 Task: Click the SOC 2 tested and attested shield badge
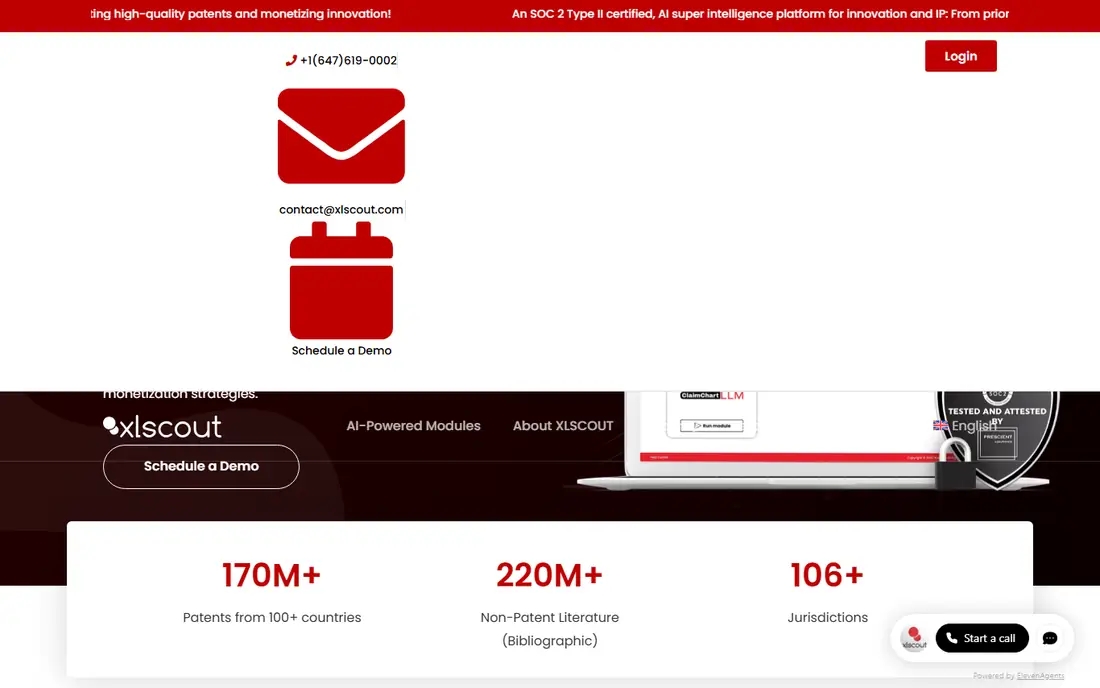point(997,438)
